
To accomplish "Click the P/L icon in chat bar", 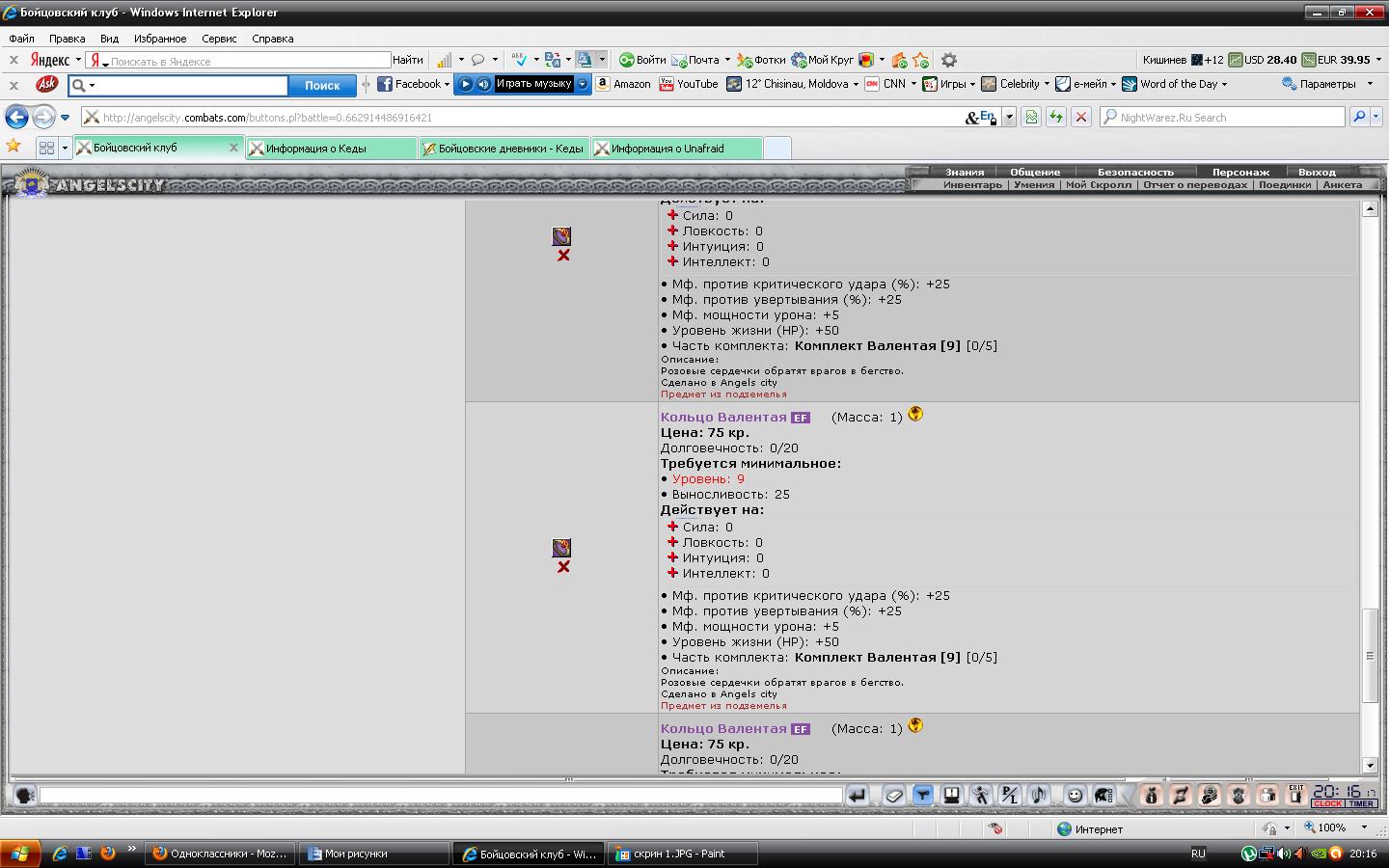I will coord(1009,796).
